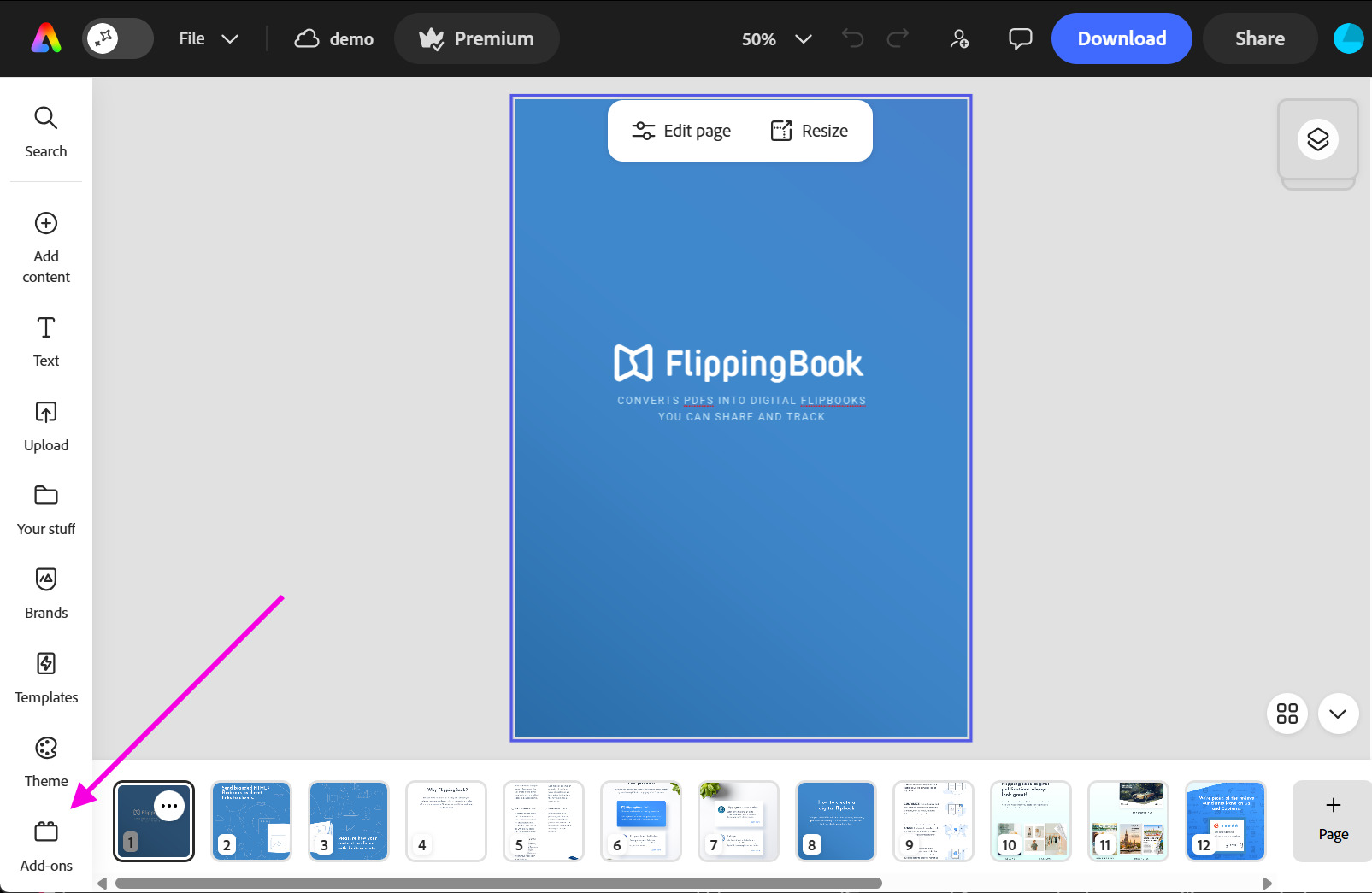Viewport: 1372px width, 893px height.
Task: Select page 8 thumbnail
Action: tap(835, 820)
